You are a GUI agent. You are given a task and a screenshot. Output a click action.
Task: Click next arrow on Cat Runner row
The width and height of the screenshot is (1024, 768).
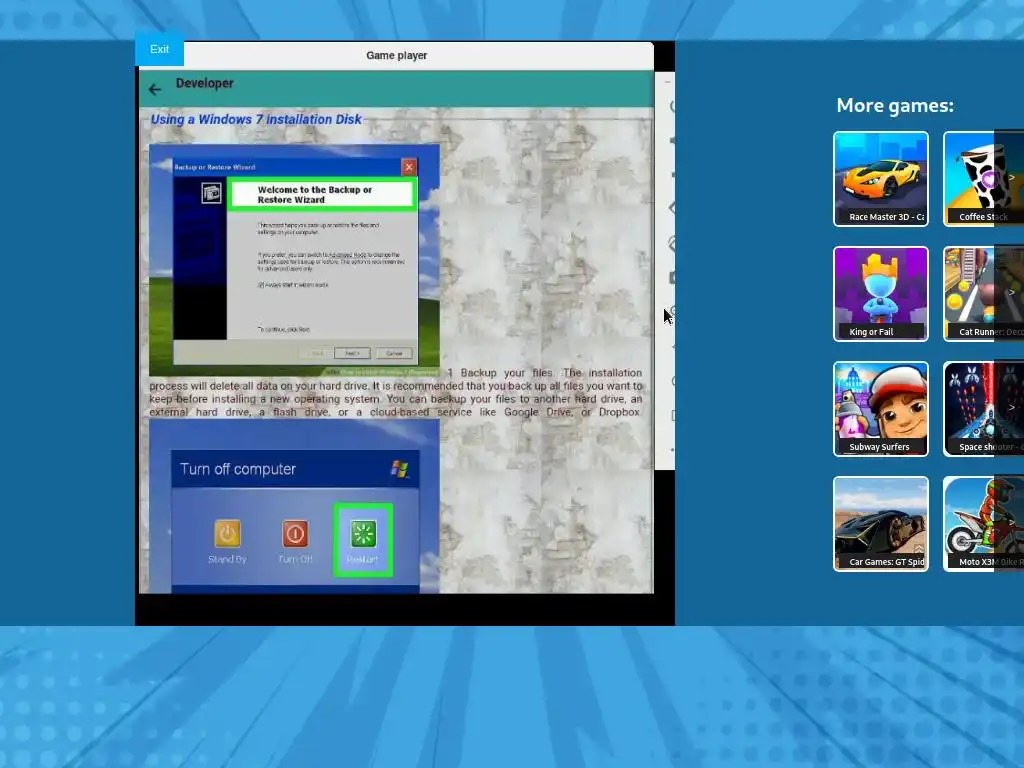click(1011, 293)
